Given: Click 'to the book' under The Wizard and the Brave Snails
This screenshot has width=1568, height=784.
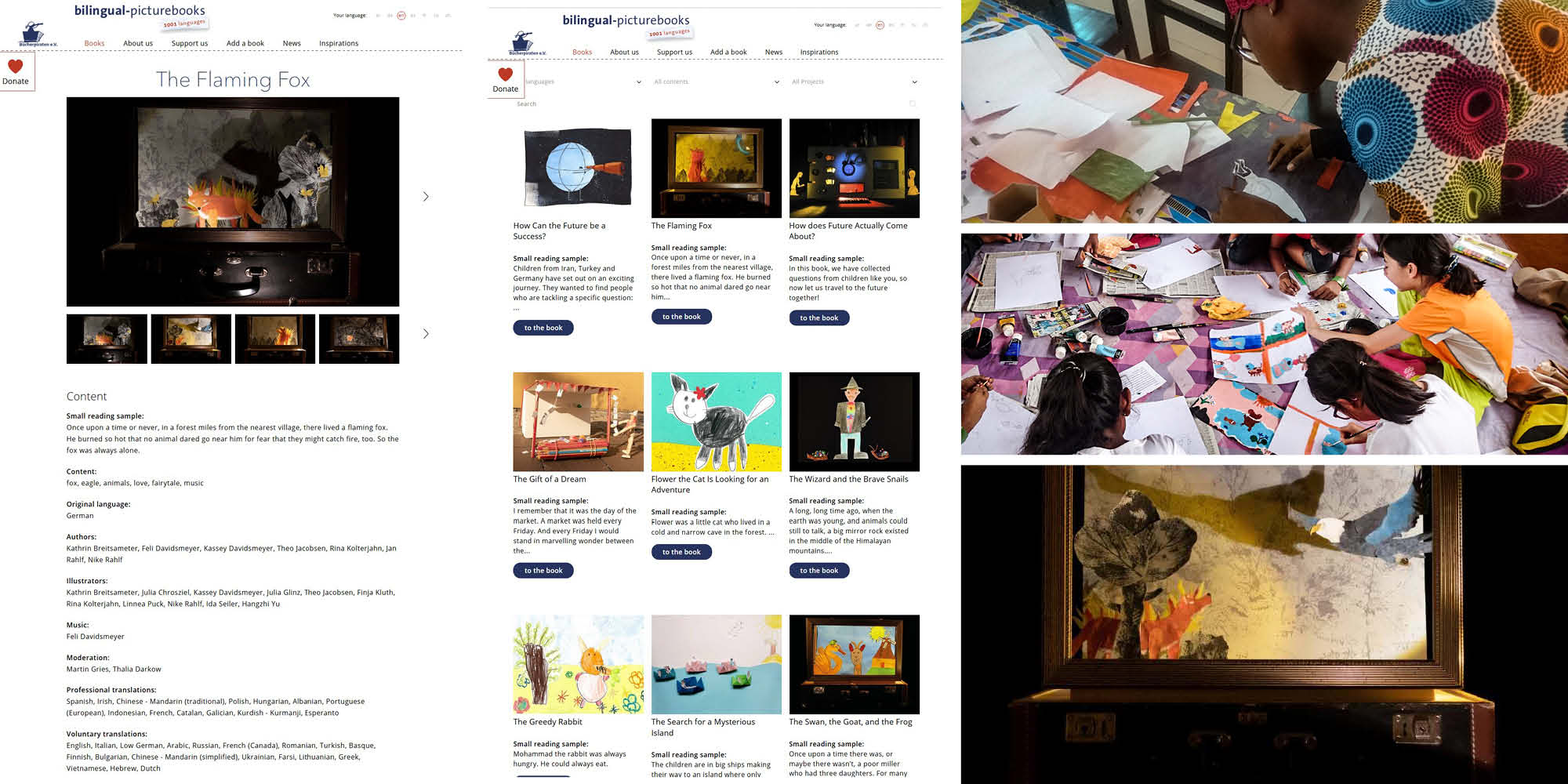Looking at the screenshot, I should tap(818, 571).
